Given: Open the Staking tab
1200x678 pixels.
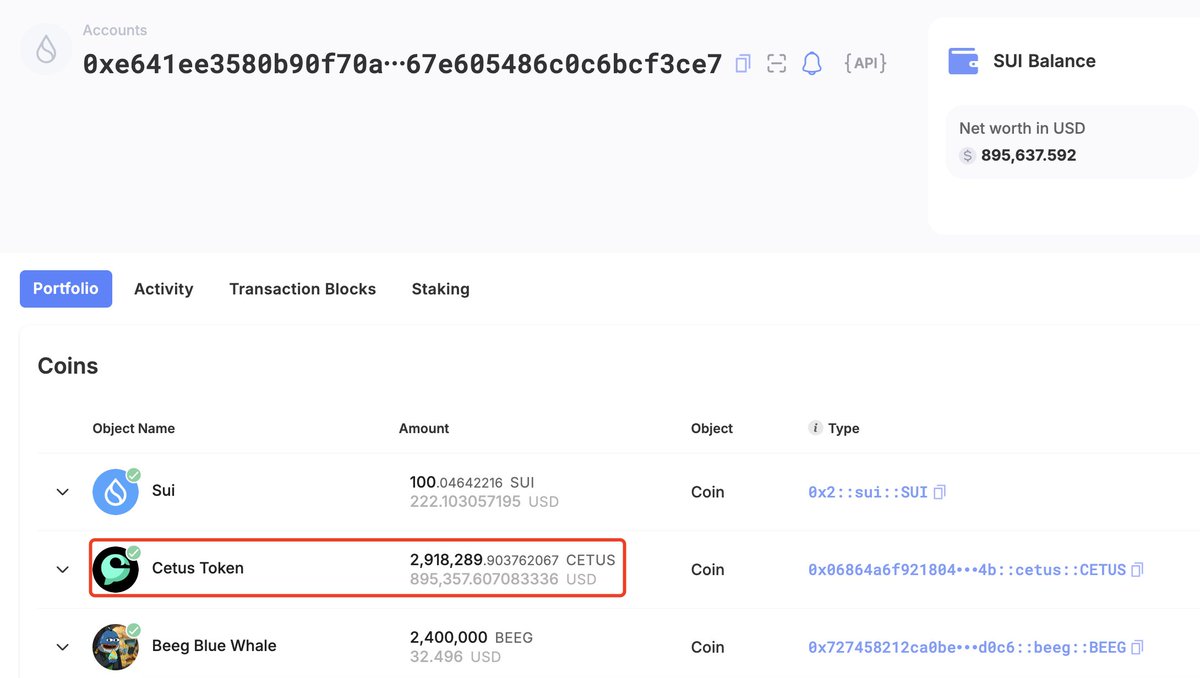Looking at the screenshot, I should pos(440,289).
